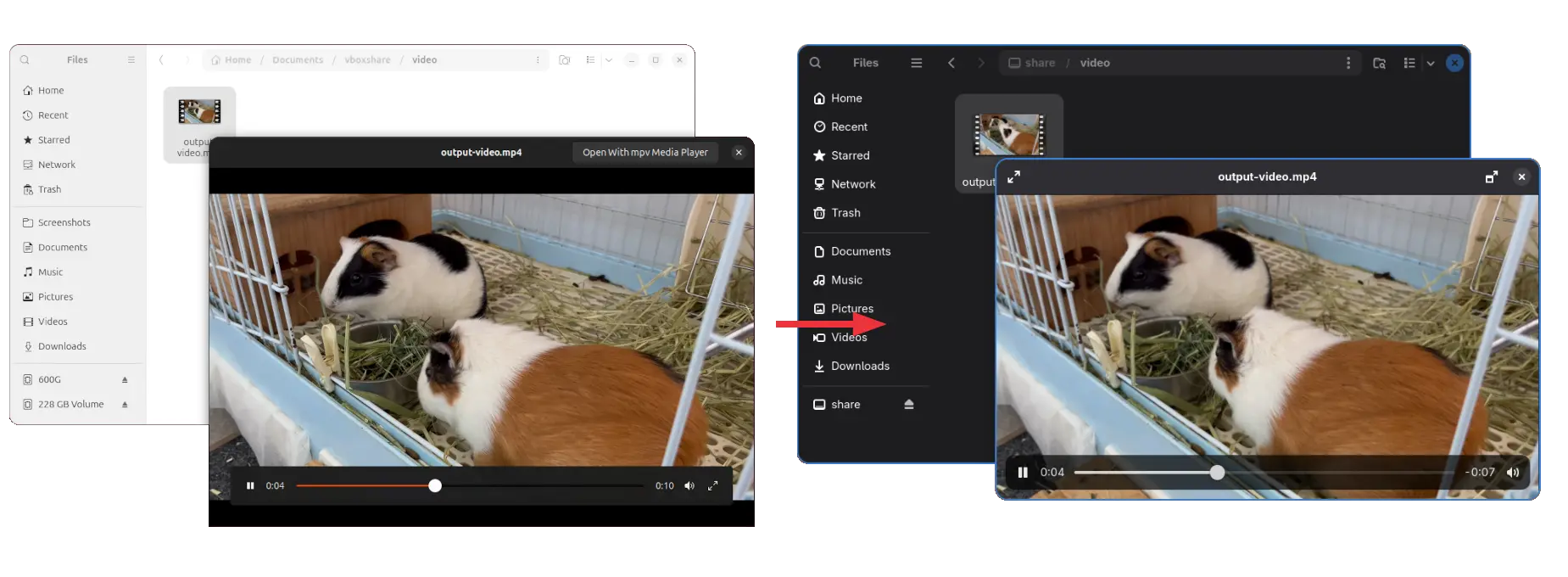This screenshot has height=577, width=1568.
Task: Expand view options dropdown in the dark Files window
Action: pyautogui.click(x=1431, y=63)
